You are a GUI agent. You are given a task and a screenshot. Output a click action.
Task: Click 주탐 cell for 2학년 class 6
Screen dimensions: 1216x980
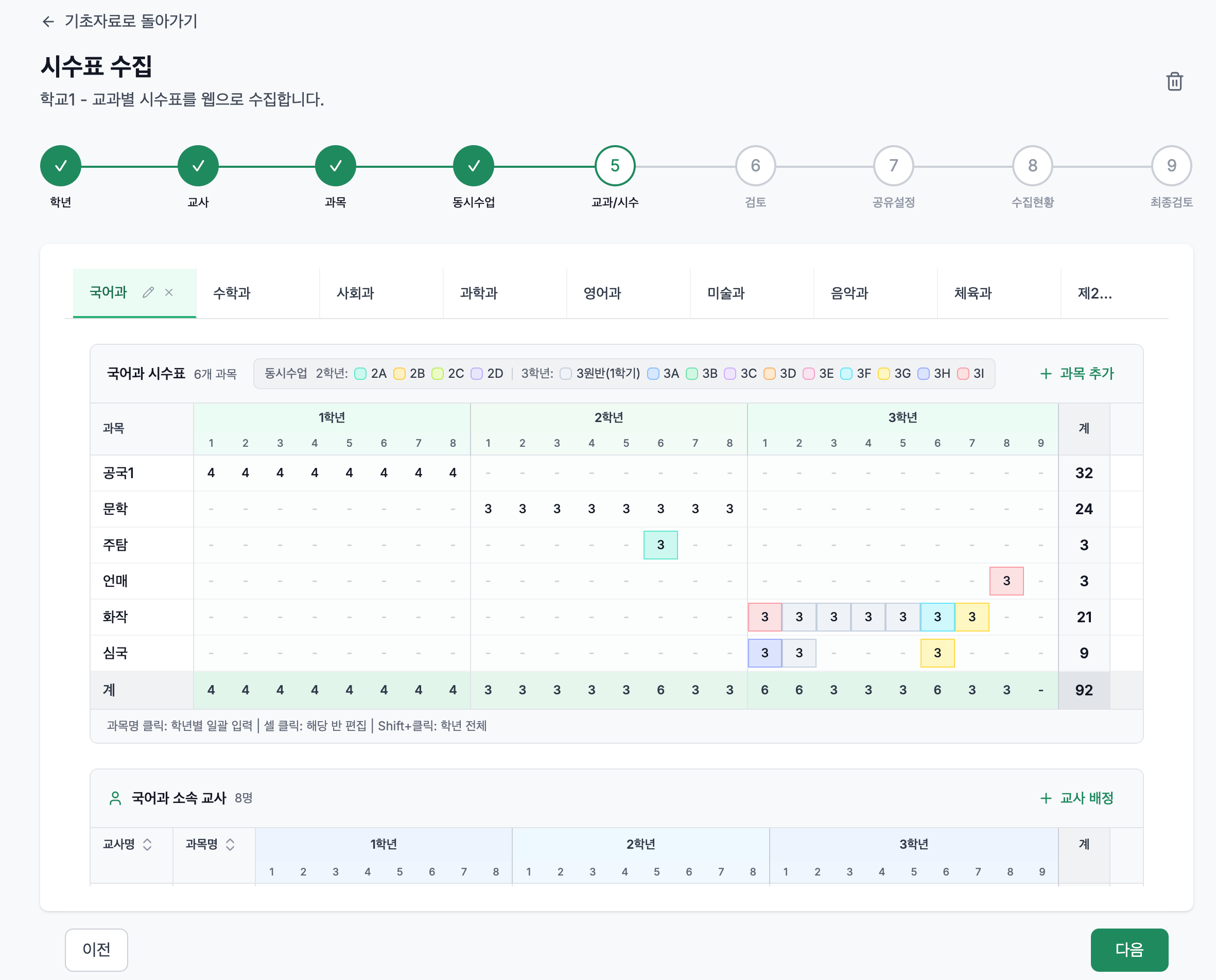point(661,545)
